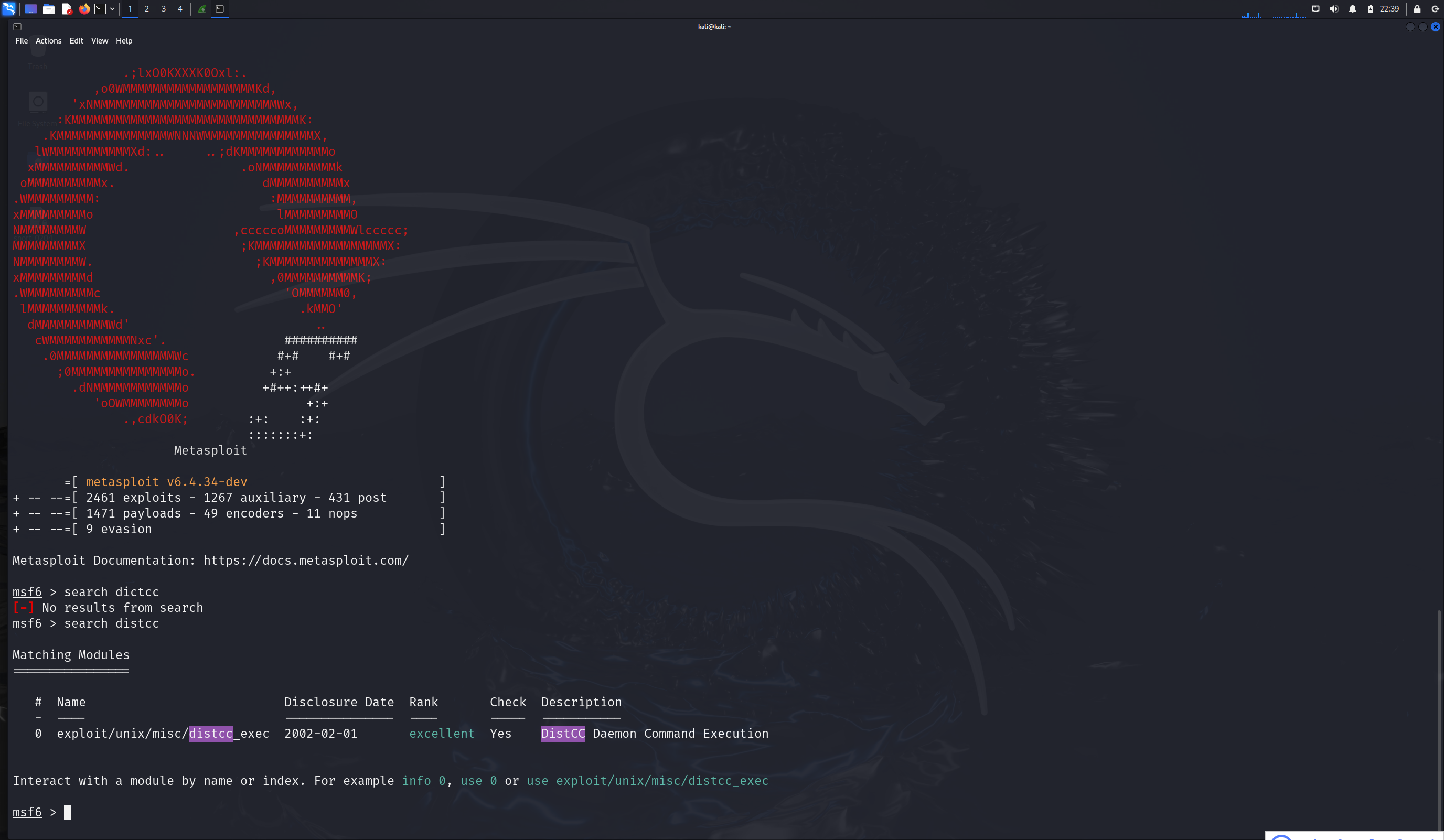1444x840 pixels.
Task: Open the File menu
Action: click(x=21, y=41)
